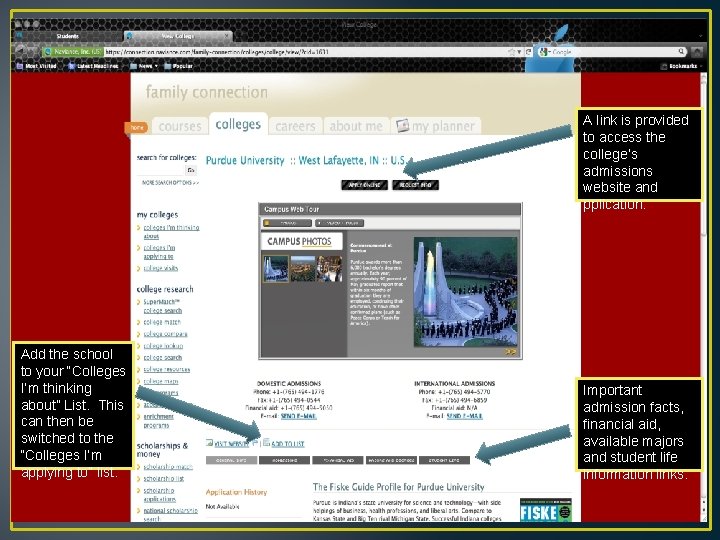
Task: Open the about me tab
Action: tap(356, 126)
